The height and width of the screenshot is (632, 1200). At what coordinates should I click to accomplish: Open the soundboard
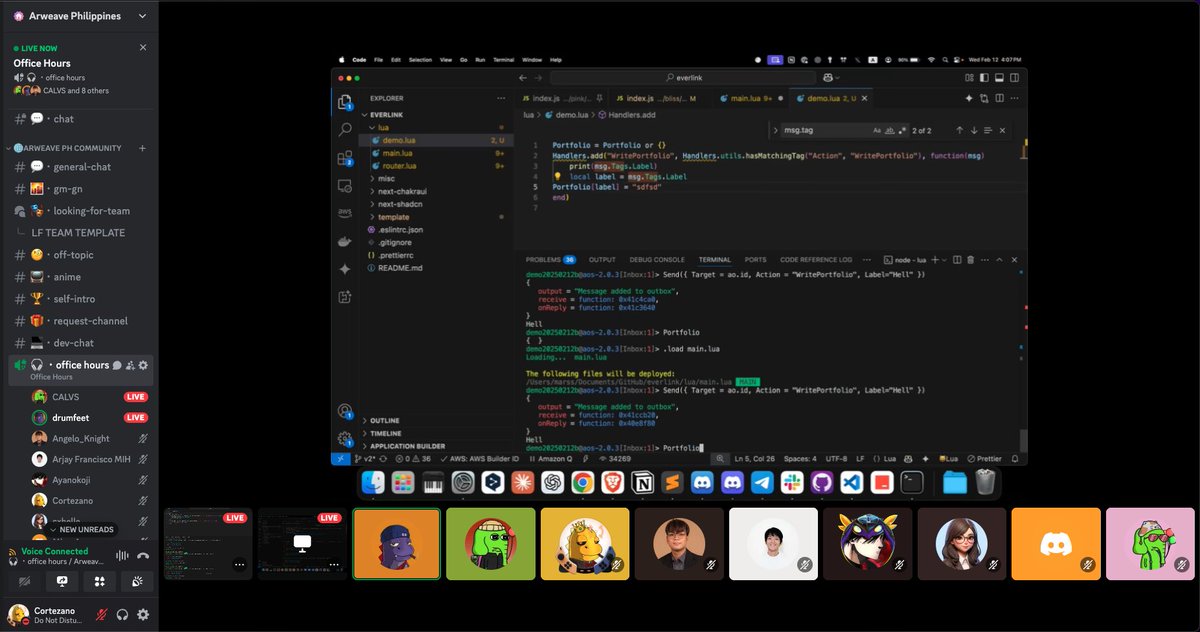tap(137, 581)
